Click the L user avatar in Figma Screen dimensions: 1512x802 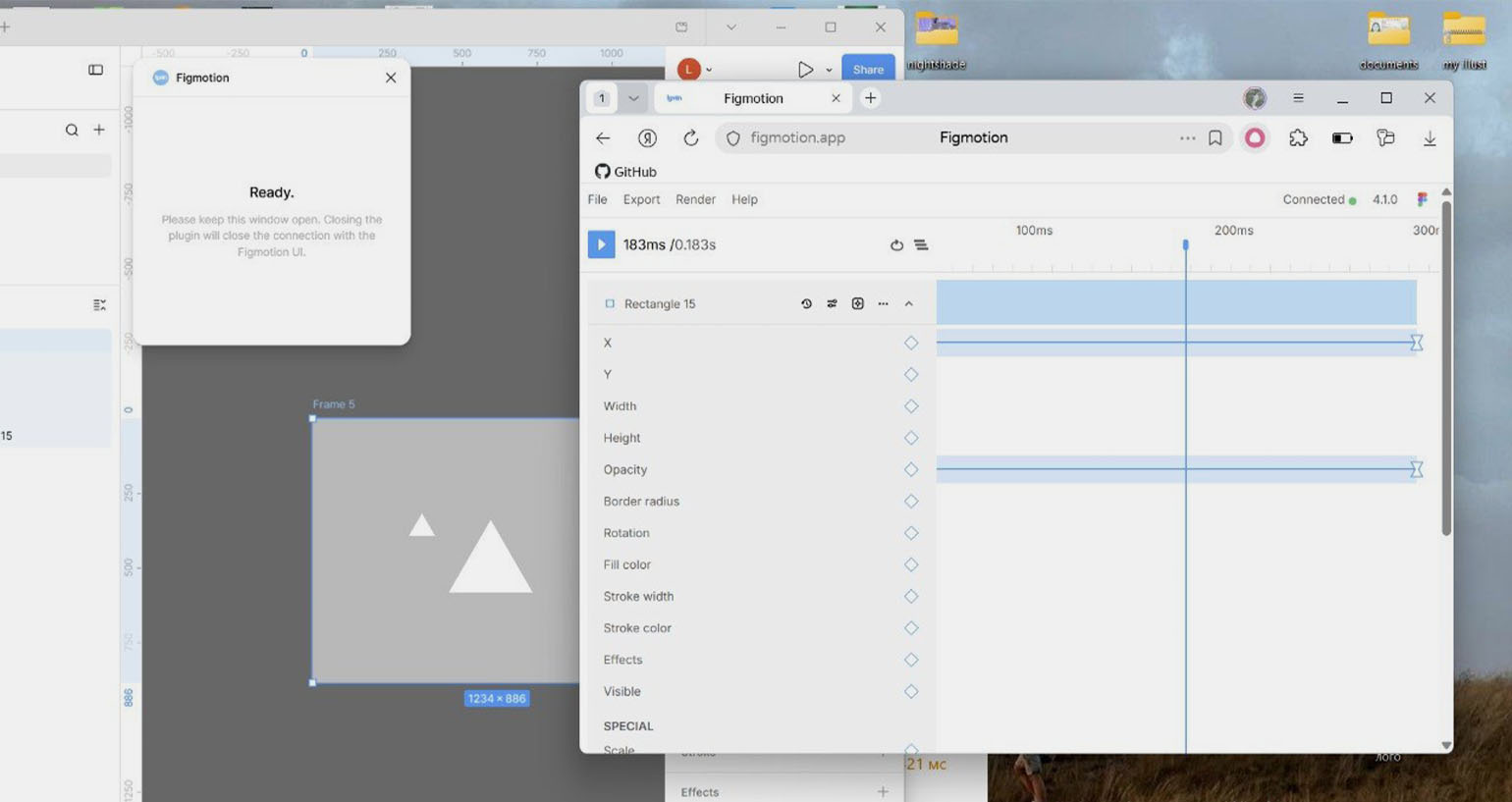(x=689, y=69)
